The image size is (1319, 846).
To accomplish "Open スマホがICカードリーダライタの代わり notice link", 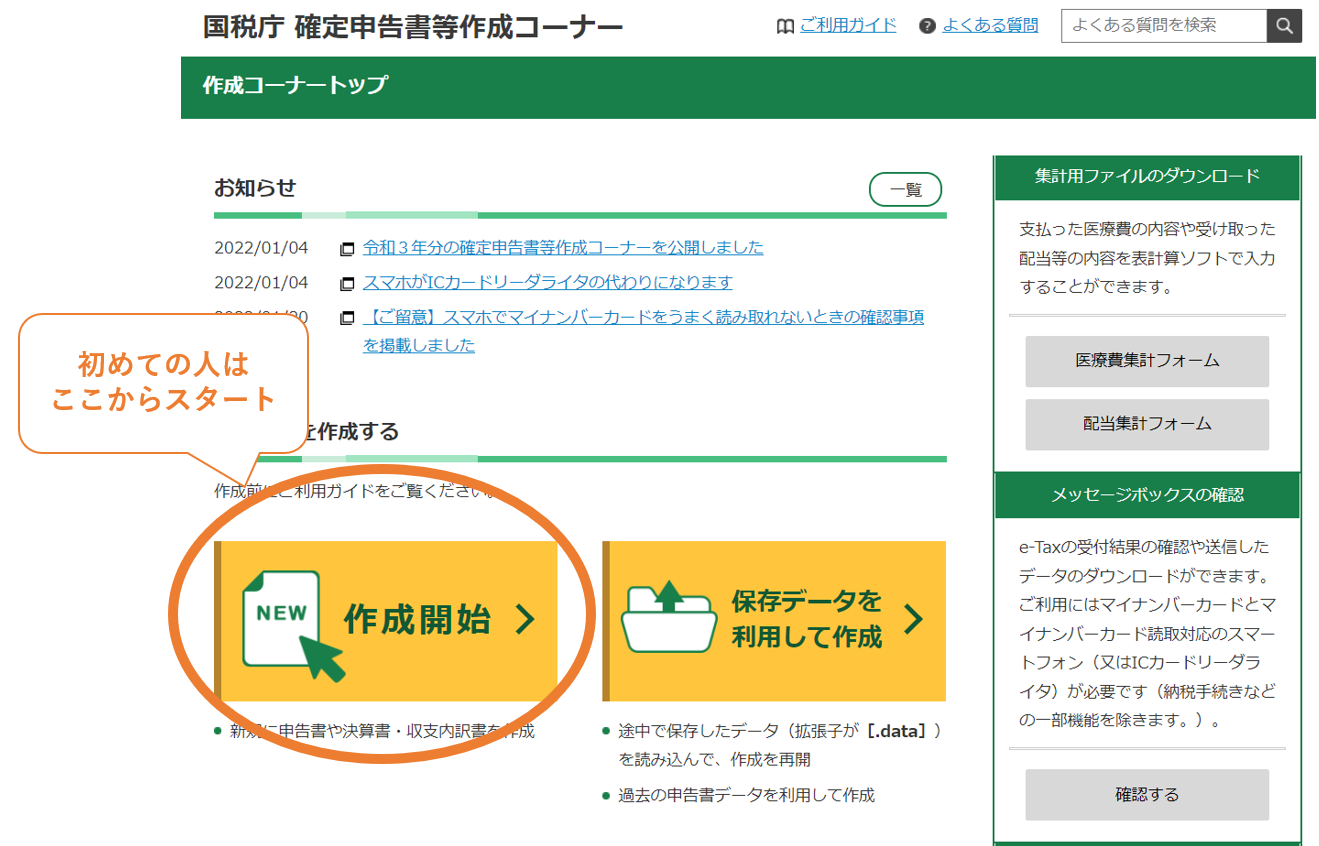I will click(x=547, y=282).
